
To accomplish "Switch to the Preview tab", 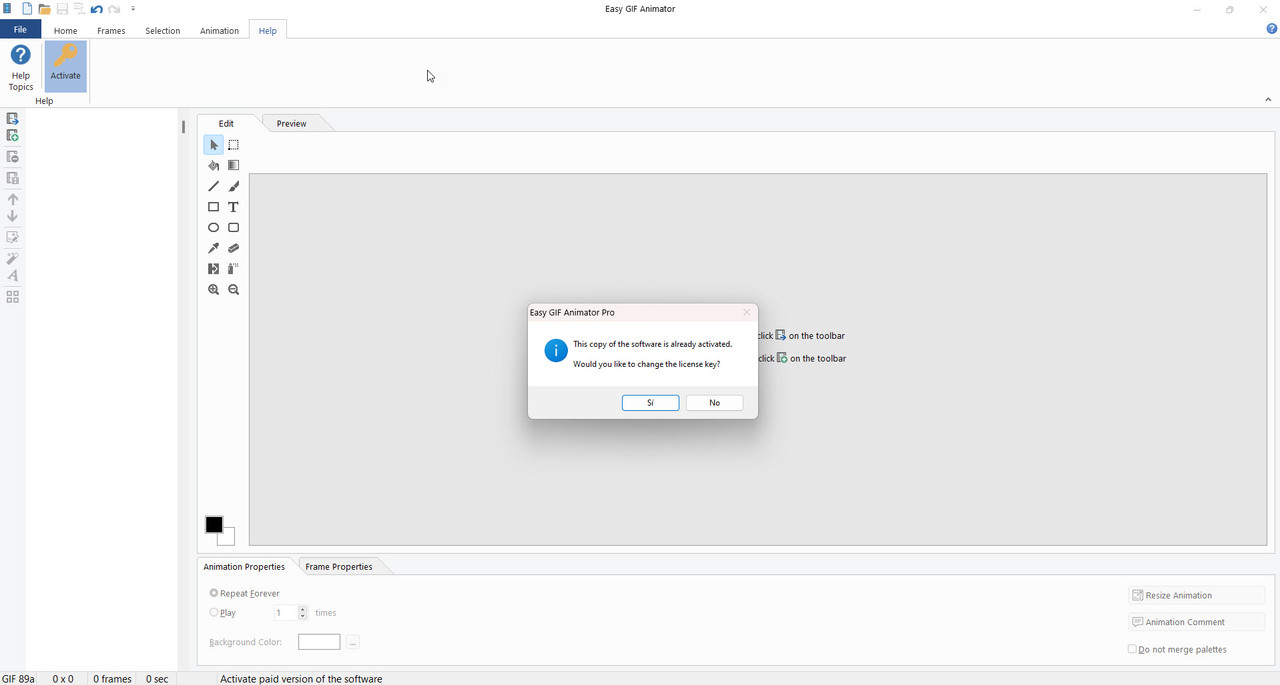I will pos(292,123).
